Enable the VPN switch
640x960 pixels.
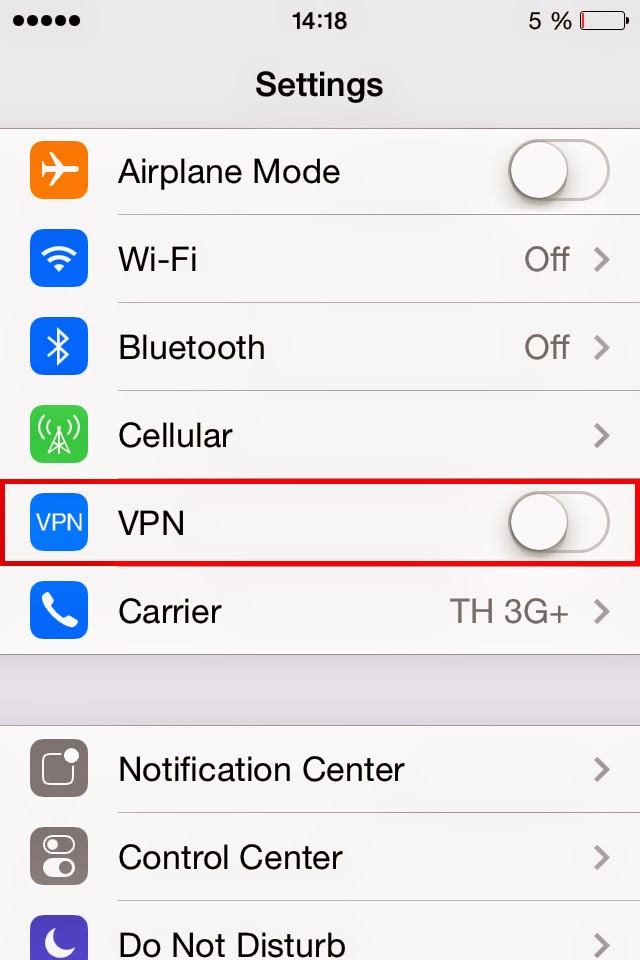pyautogui.click(x=559, y=522)
